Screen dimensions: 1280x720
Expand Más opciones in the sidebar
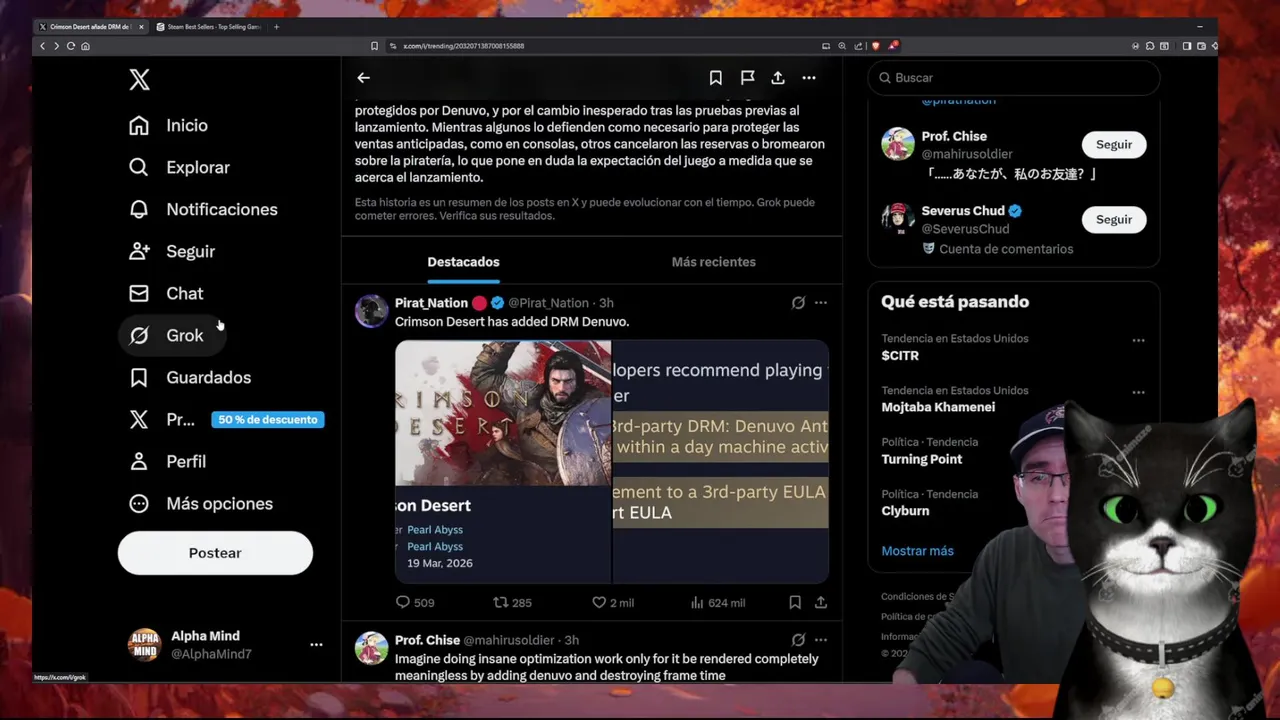[201, 503]
